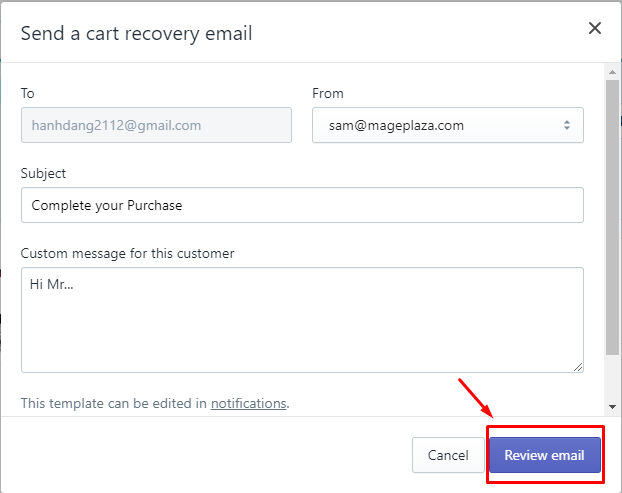Click the scrollbar down arrow
The width and height of the screenshot is (622, 493).
tap(612, 407)
